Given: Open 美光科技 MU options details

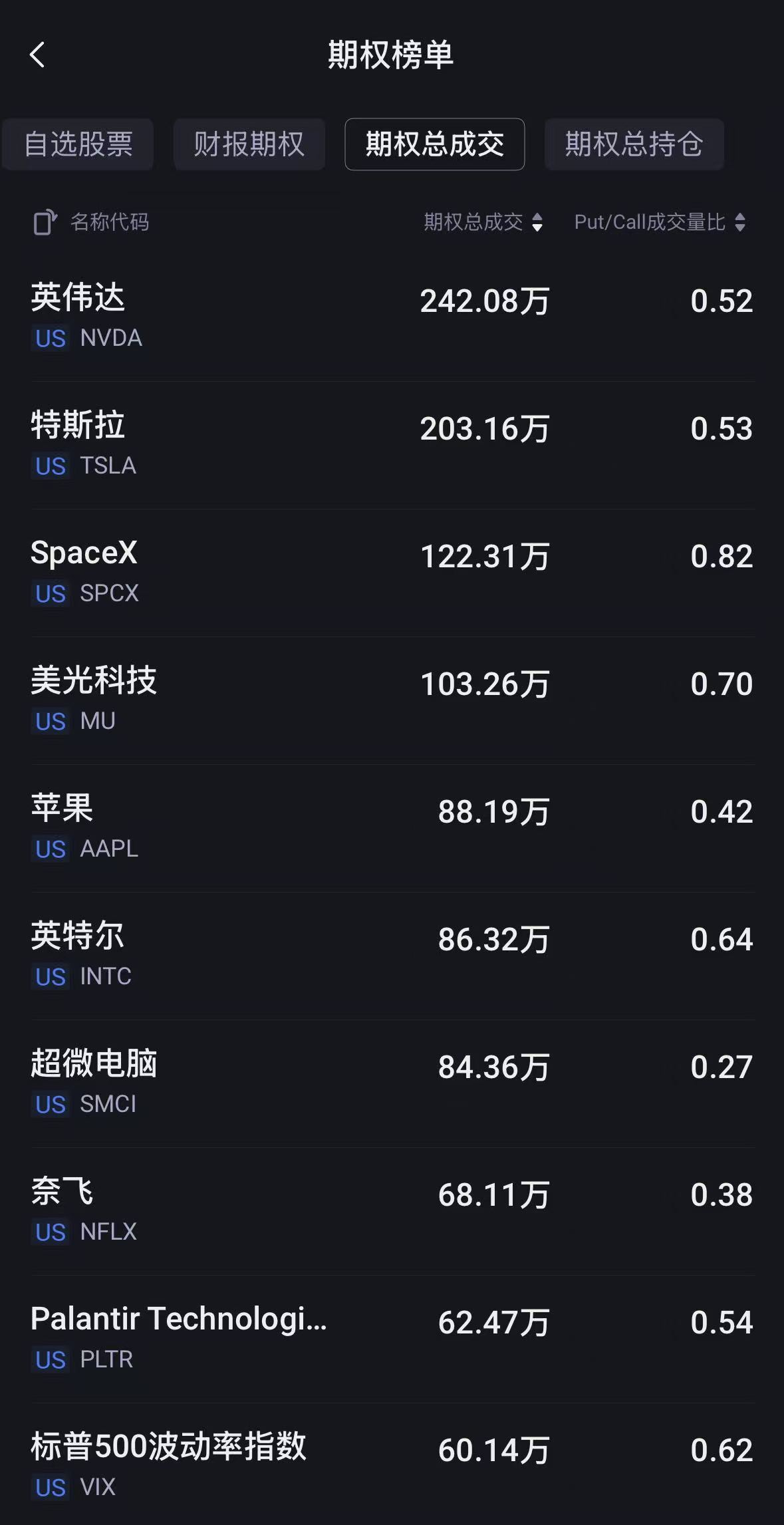Looking at the screenshot, I should (392, 700).
